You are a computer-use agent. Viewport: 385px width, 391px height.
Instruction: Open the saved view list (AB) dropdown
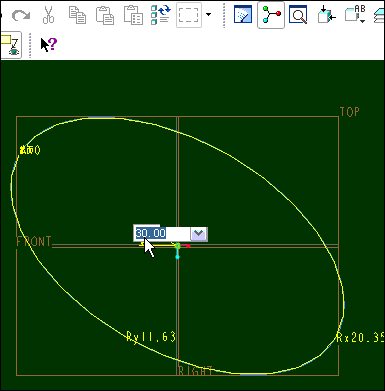click(x=355, y=15)
